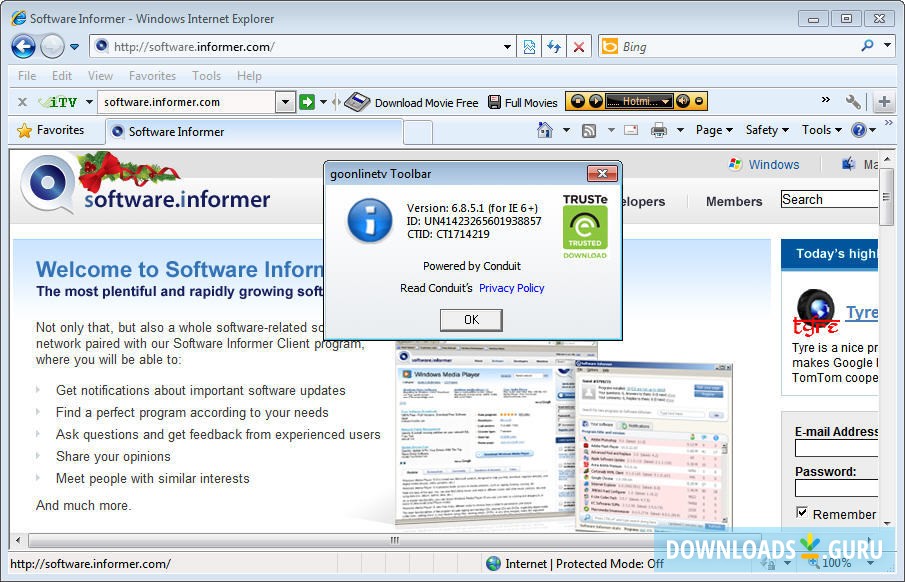The image size is (905, 582).
Task: Open the View menu
Action: tap(100, 76)
